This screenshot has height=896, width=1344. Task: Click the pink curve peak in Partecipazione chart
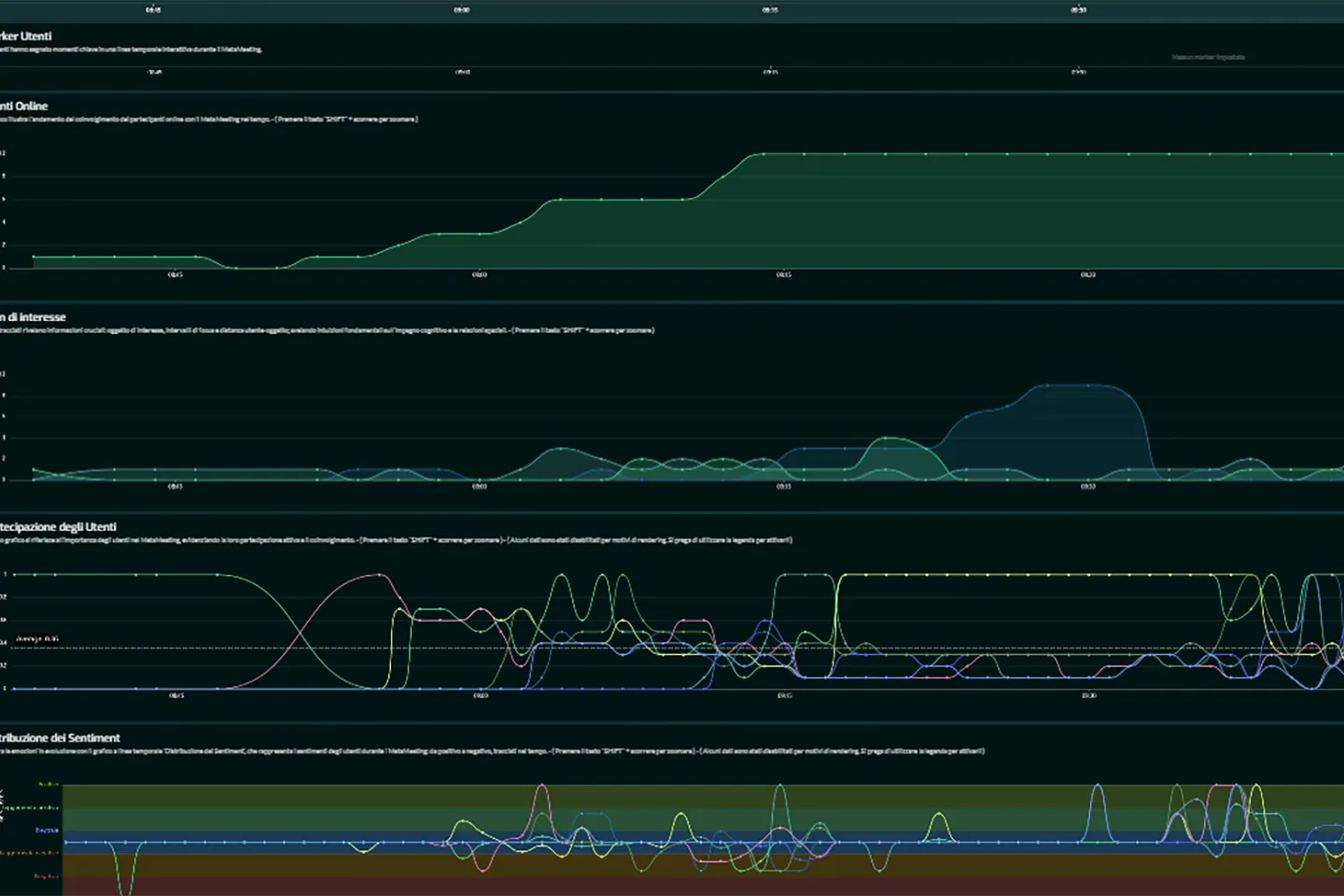pyautogui.click(x=378, y=575)
